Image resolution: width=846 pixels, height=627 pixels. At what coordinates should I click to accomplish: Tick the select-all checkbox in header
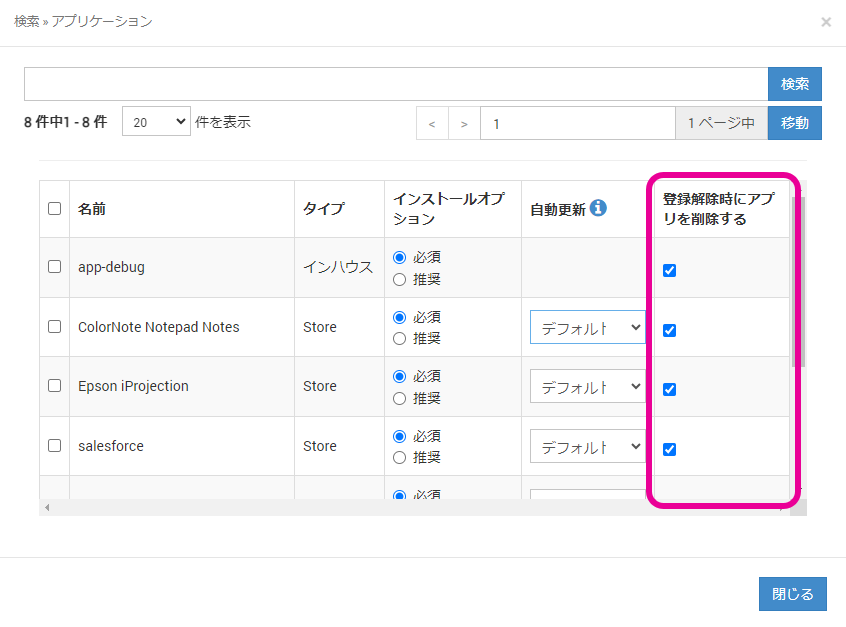coord(55,209)
